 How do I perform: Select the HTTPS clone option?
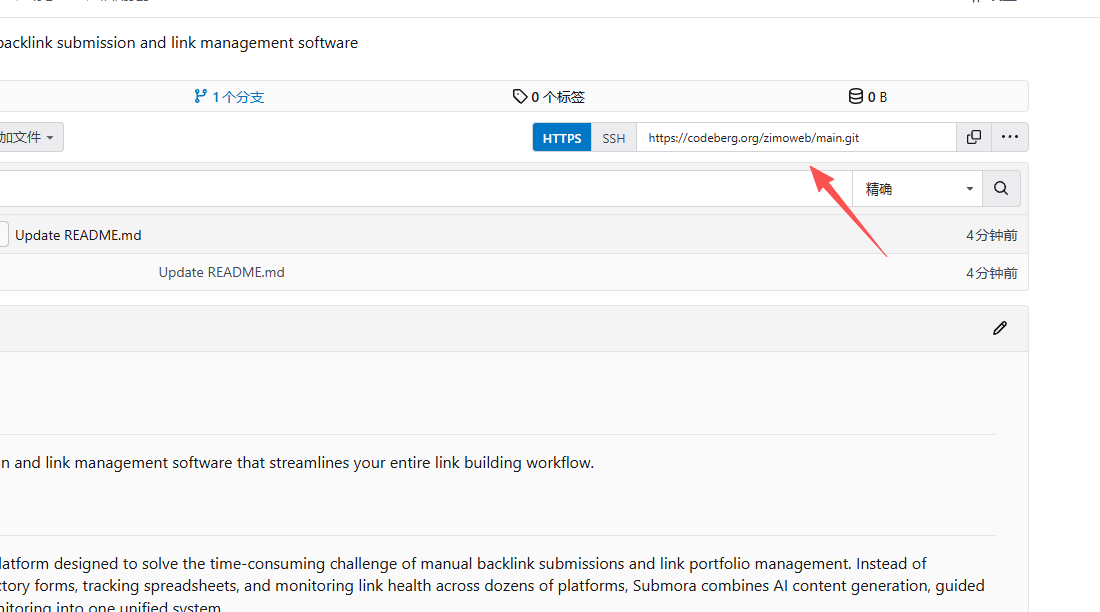click(562, 138)
